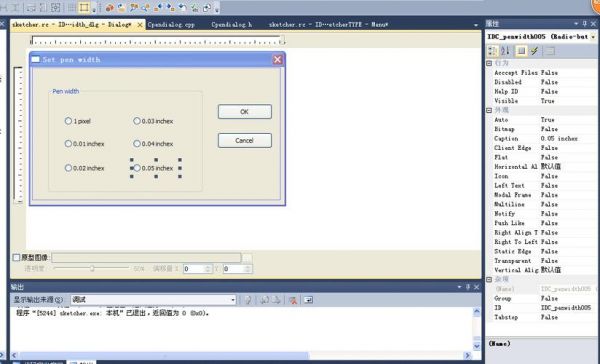Toggle guides using the highlighted dialog editor toolbar icon
600x364 pixels.
click(x=84, y=7)
